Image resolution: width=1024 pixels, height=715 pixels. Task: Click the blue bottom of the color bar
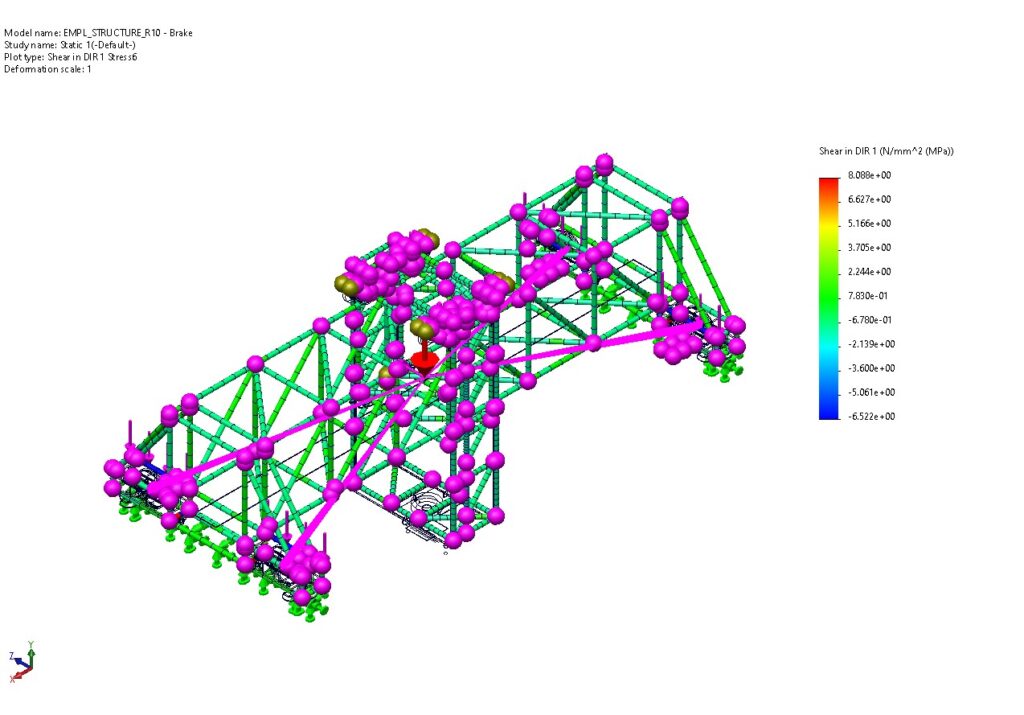(828, 412)
